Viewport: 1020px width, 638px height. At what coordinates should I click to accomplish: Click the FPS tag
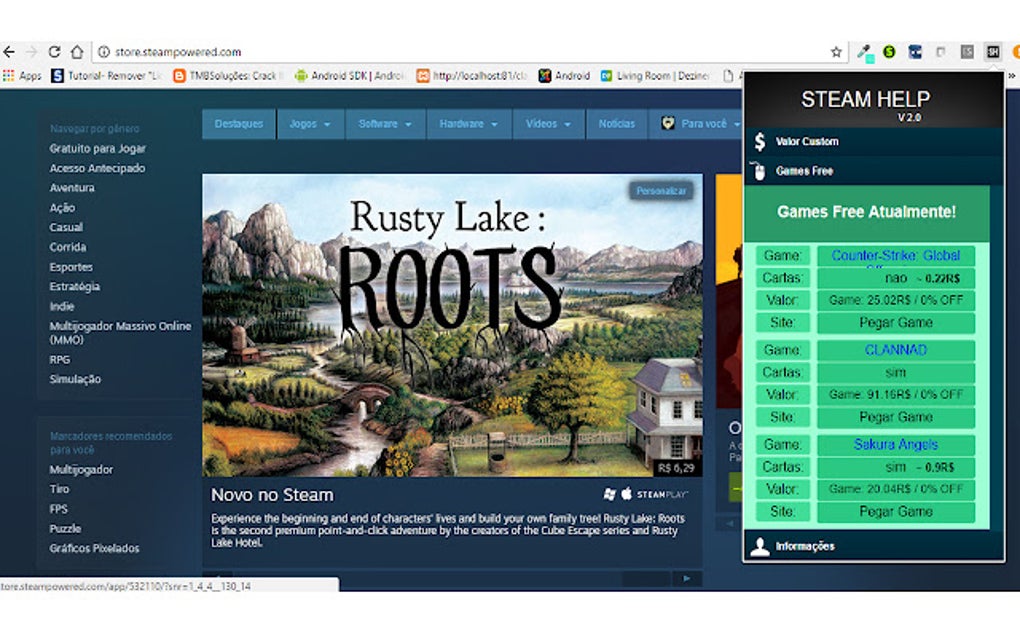coord(59,509)
